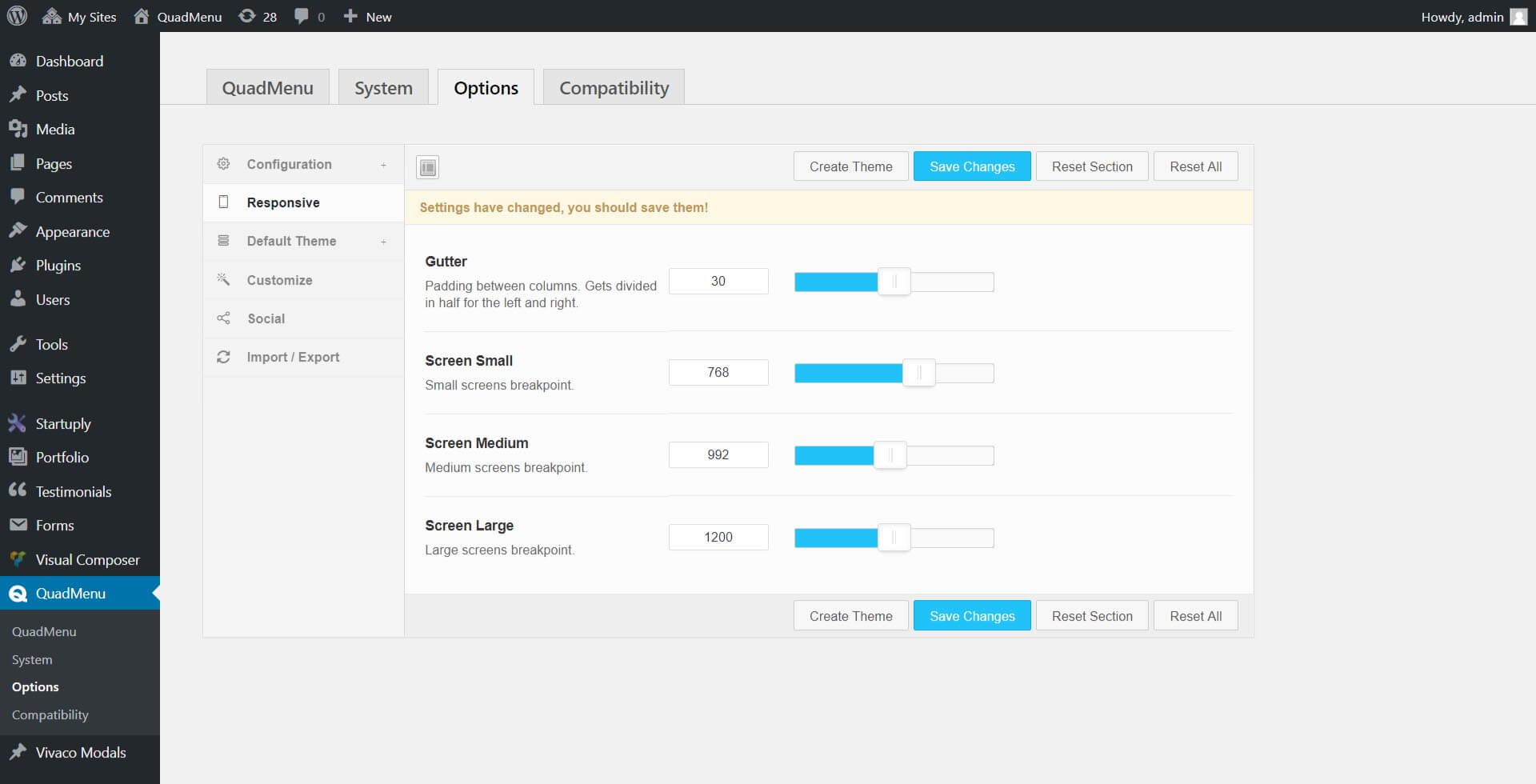Image resolution: width=1536 pixels, height=784 pixels.
Task: Click the Posts pin icon
Action: (x=18, y=95)
